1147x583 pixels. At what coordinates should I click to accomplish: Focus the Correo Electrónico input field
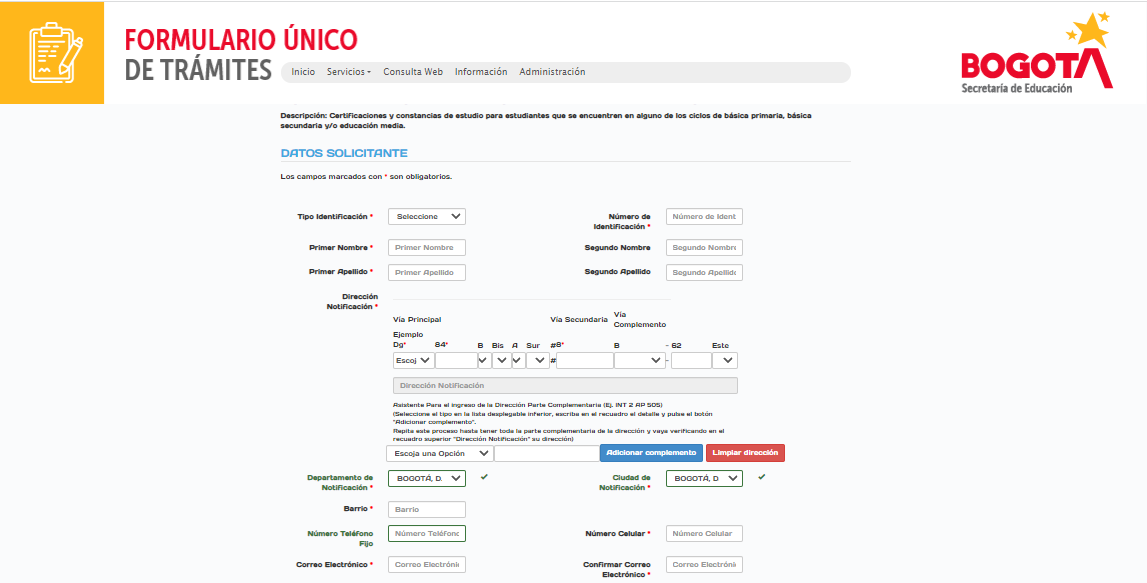click(x=426, y=565)
